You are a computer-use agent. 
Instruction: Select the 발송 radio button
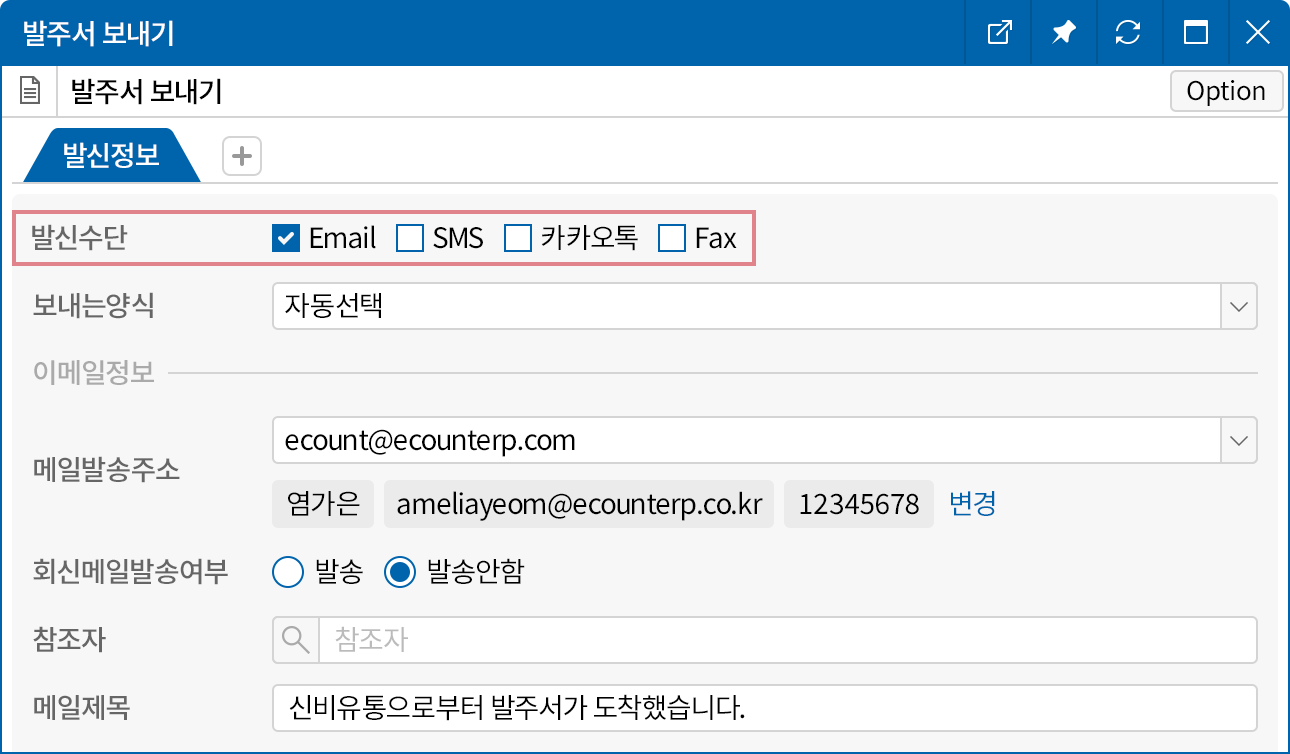[x=288, y=572]
